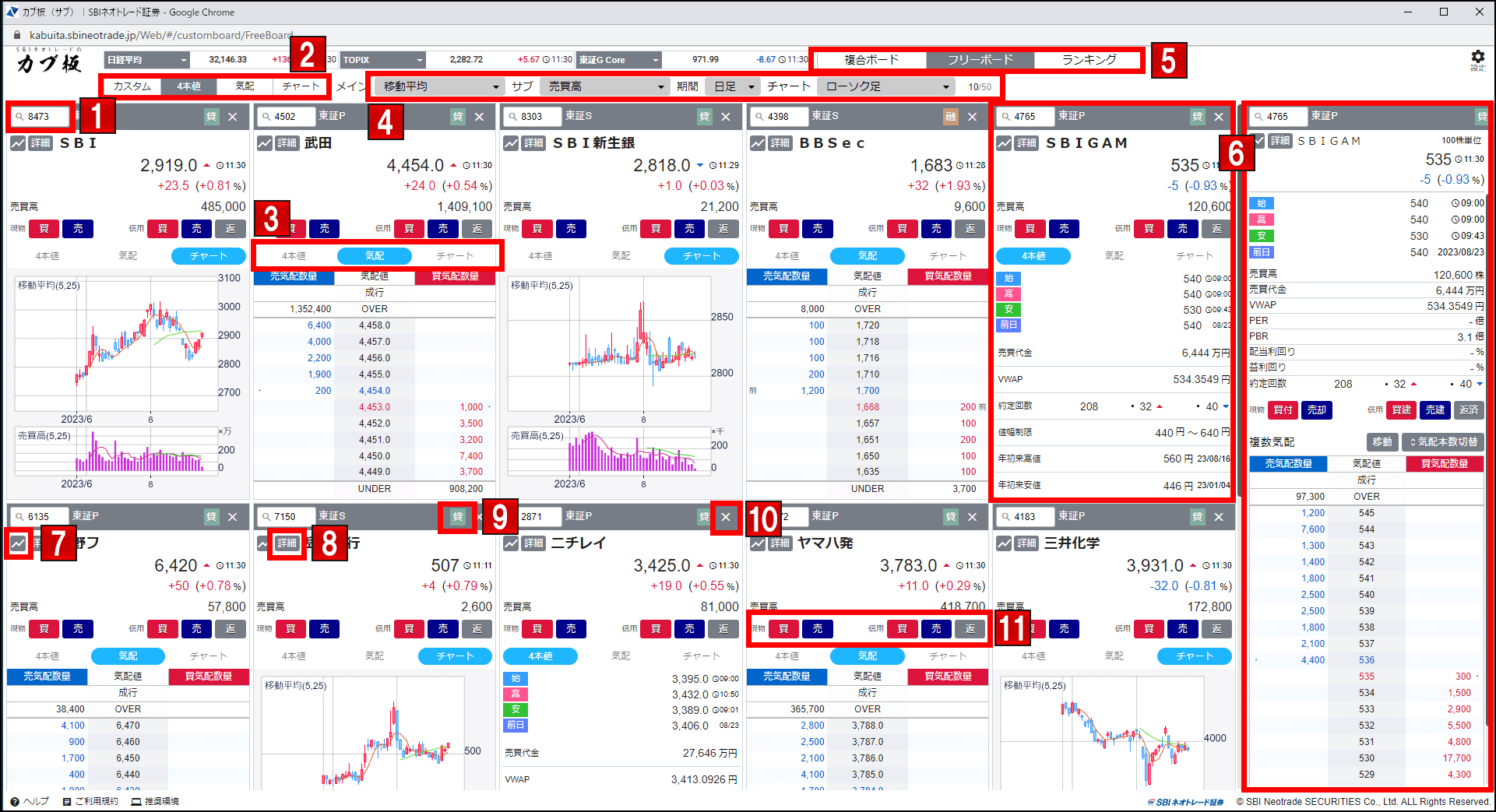Viewport: 1496px width, 812px height.
Task: Click 買建 button in detail panel
Action: coord(1401,410)
